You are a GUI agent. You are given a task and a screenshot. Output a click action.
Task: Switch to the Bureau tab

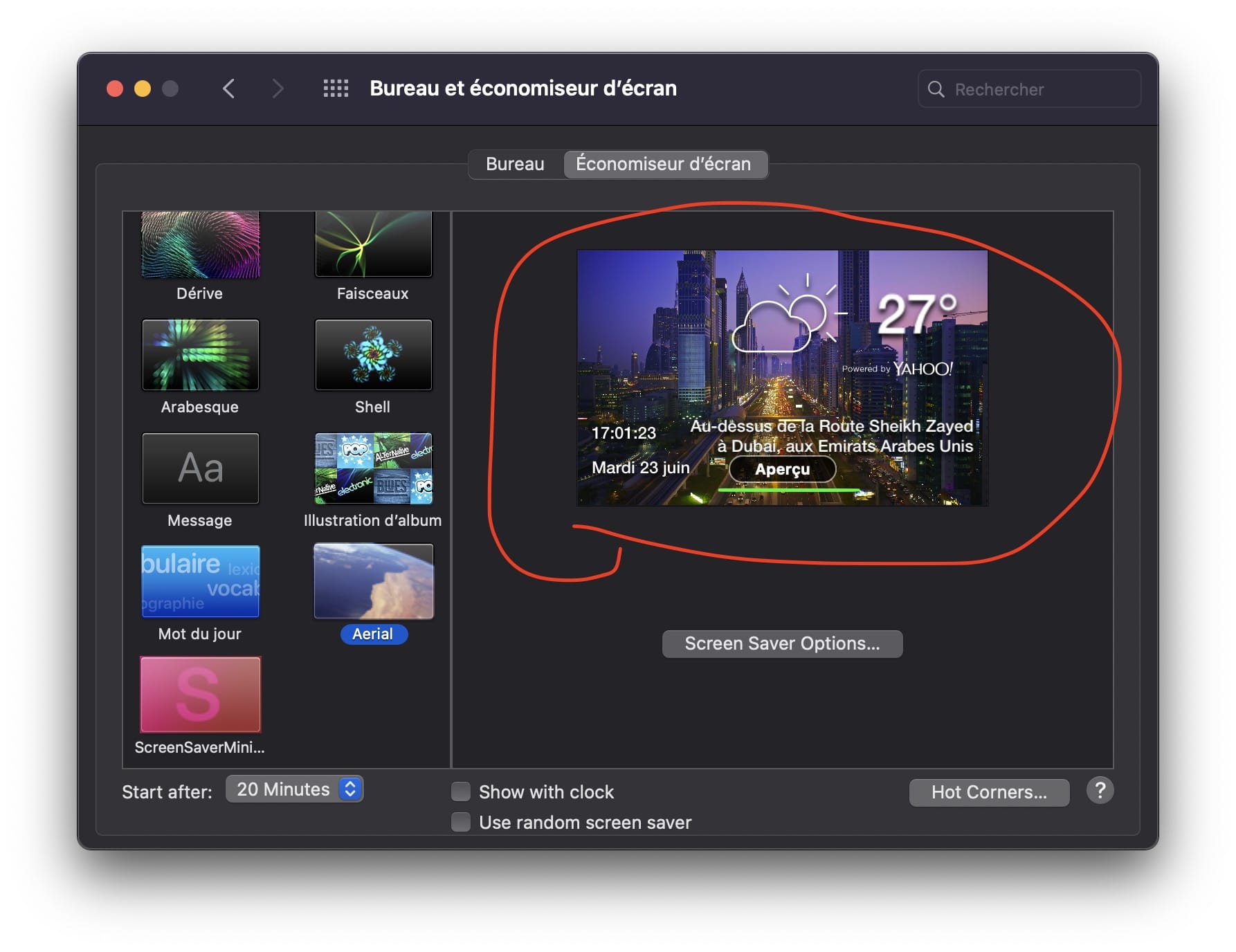pyautogui.click(x=516, y=164)
